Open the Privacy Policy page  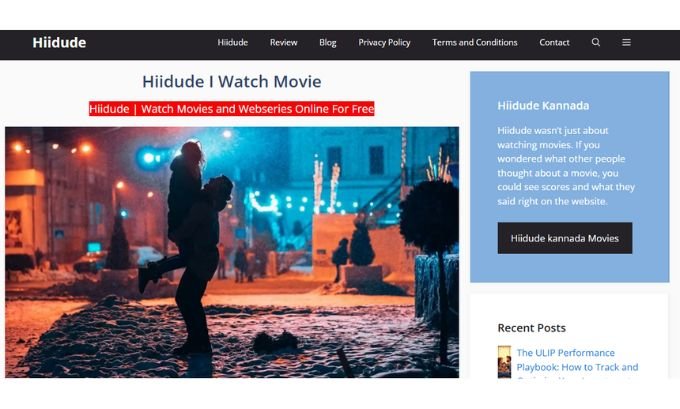tap(384, 43)
